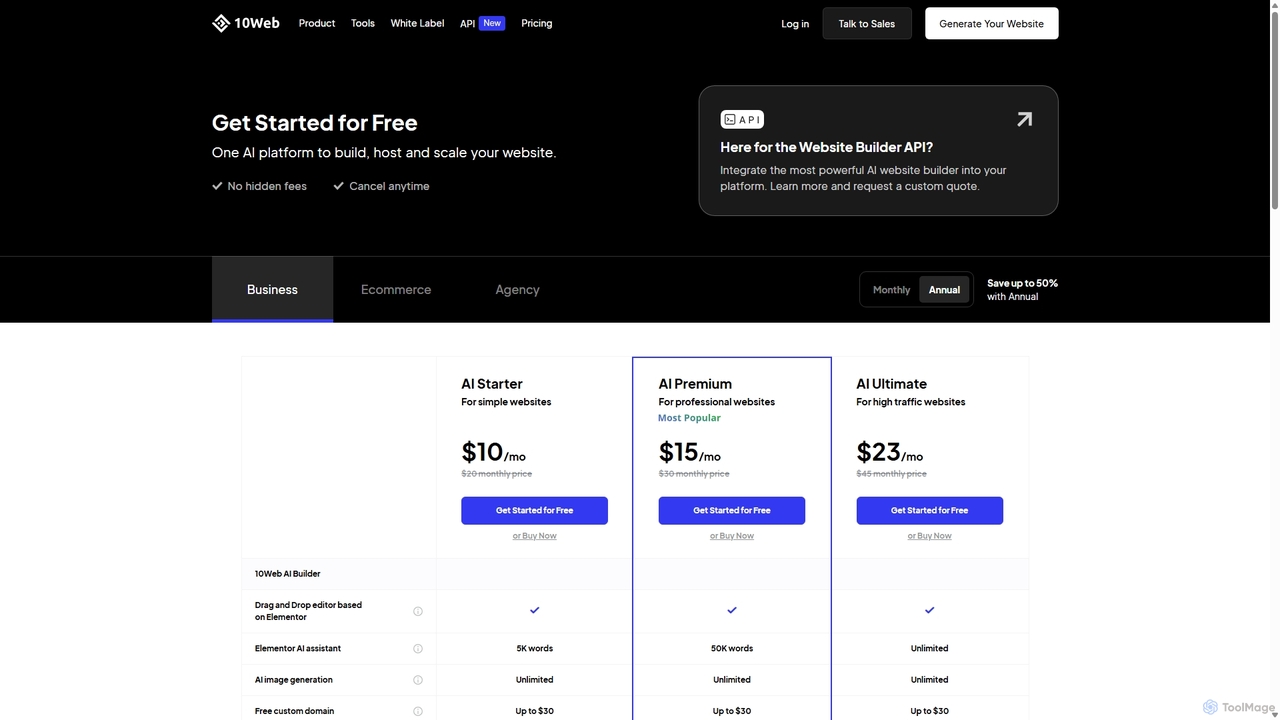Click or Buy Now under AI Premium
This screenshot has width=1280, height=720.
pyautogui.click(x=732, y=536)
